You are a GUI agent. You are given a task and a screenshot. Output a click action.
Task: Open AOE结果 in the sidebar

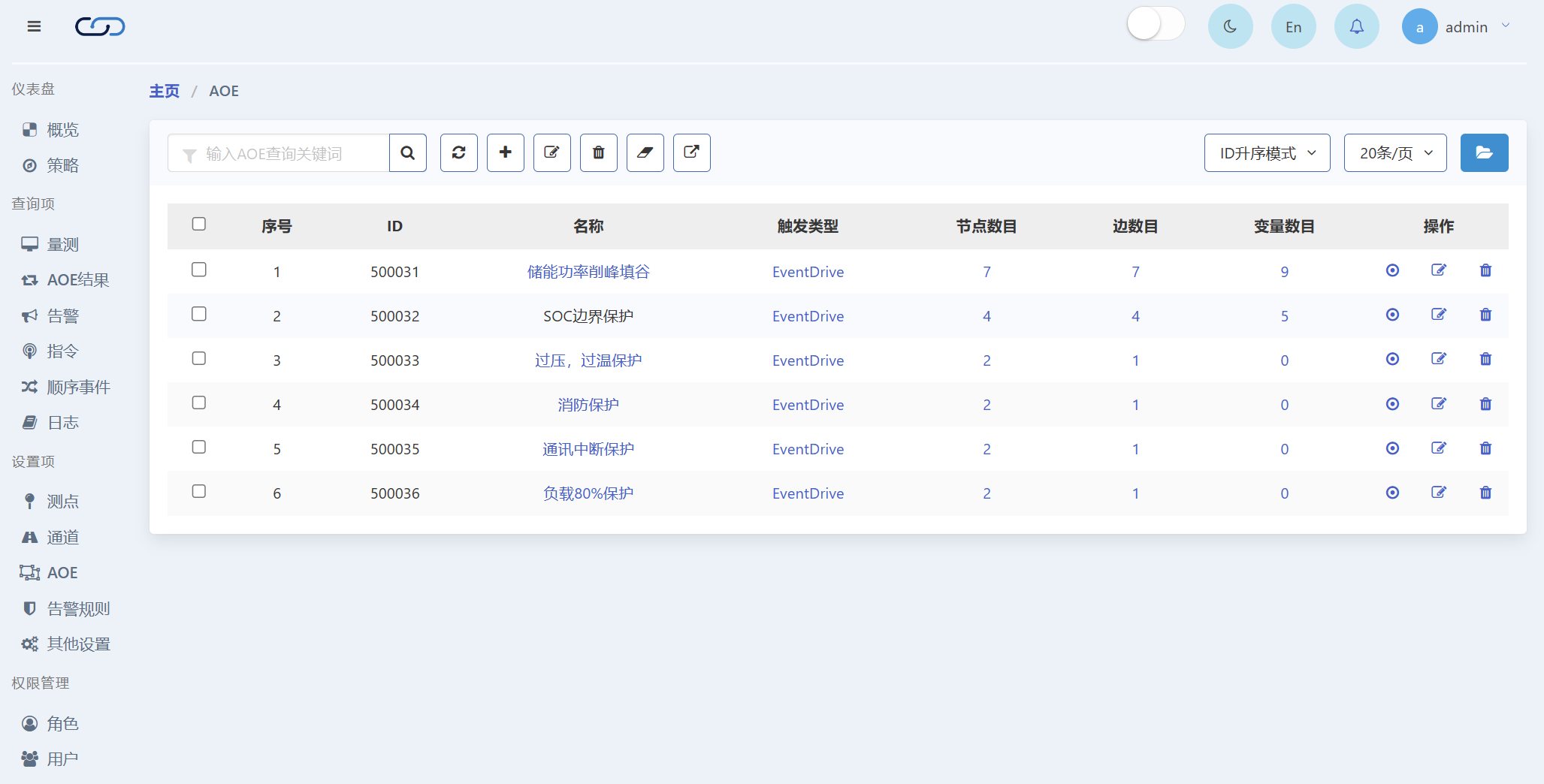[x=66, y=280]
